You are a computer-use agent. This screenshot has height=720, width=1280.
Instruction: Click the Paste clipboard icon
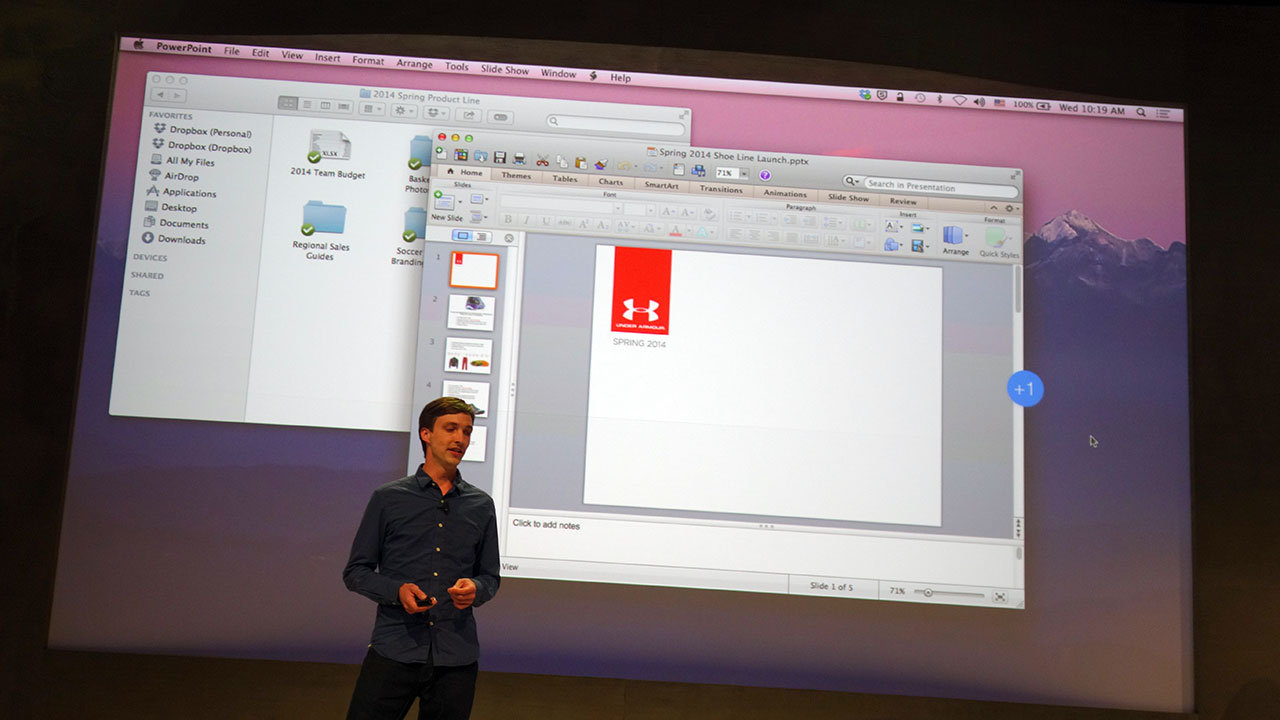pos(580,162)
